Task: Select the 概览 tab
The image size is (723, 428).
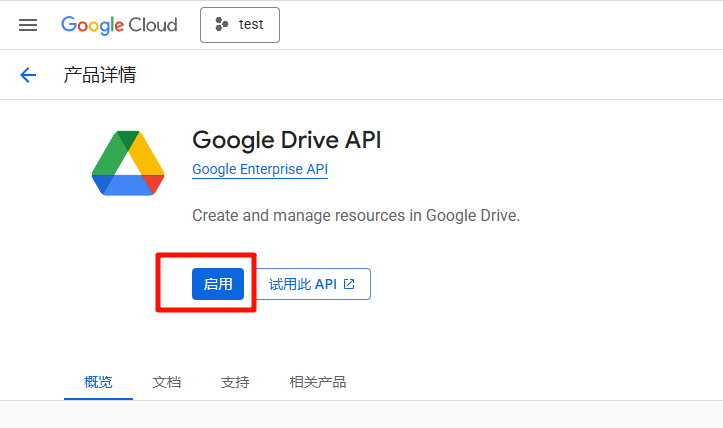Action: pyautogui.click(x=98, y=382)
